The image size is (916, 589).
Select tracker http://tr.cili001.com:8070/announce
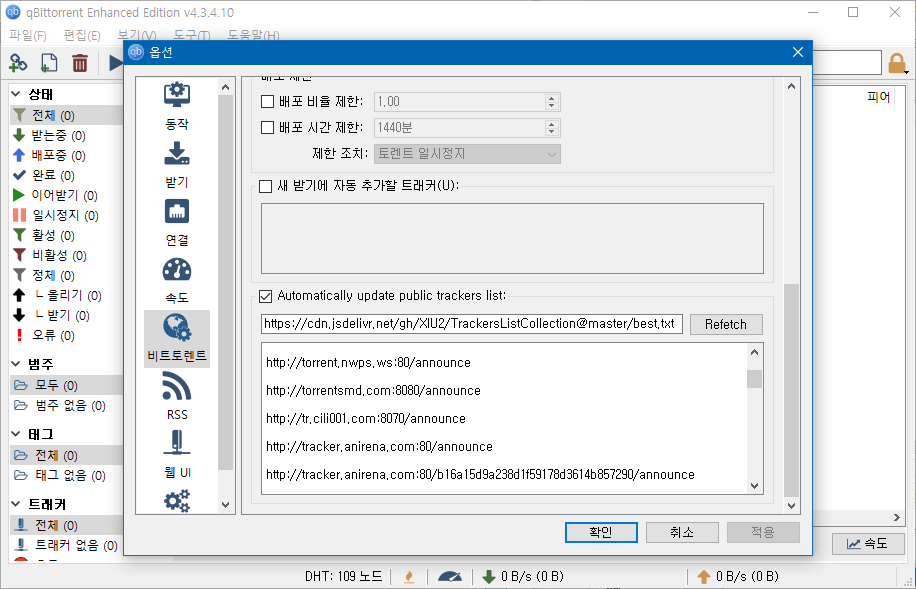366,419
